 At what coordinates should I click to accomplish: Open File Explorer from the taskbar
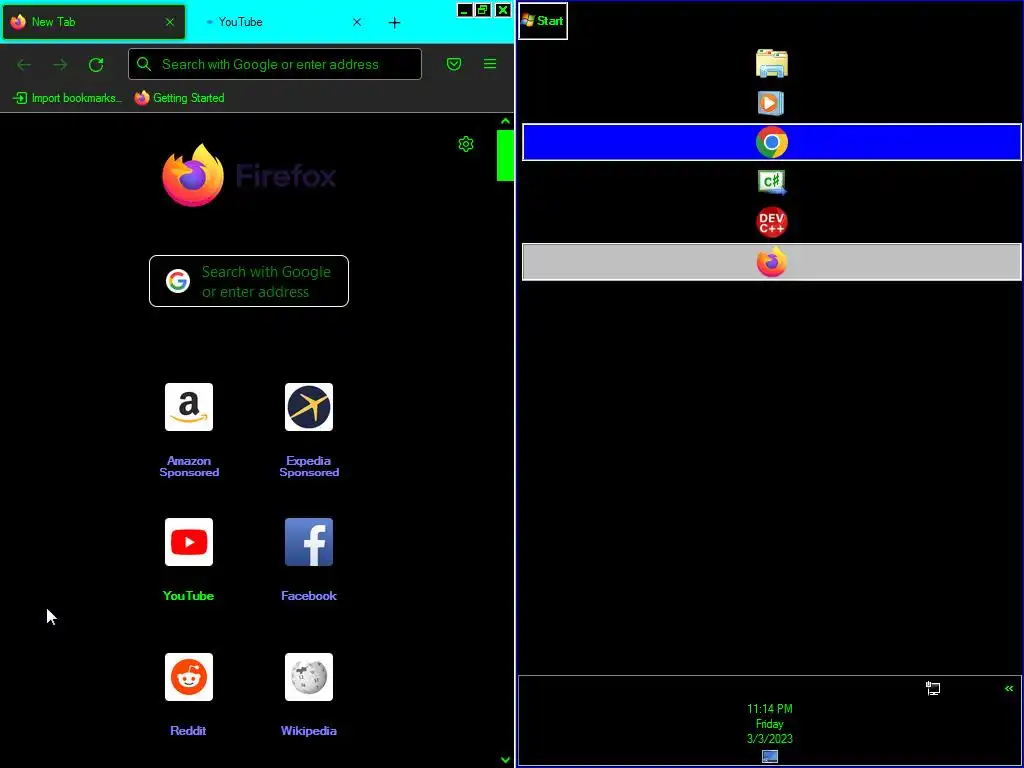point(771,63)
